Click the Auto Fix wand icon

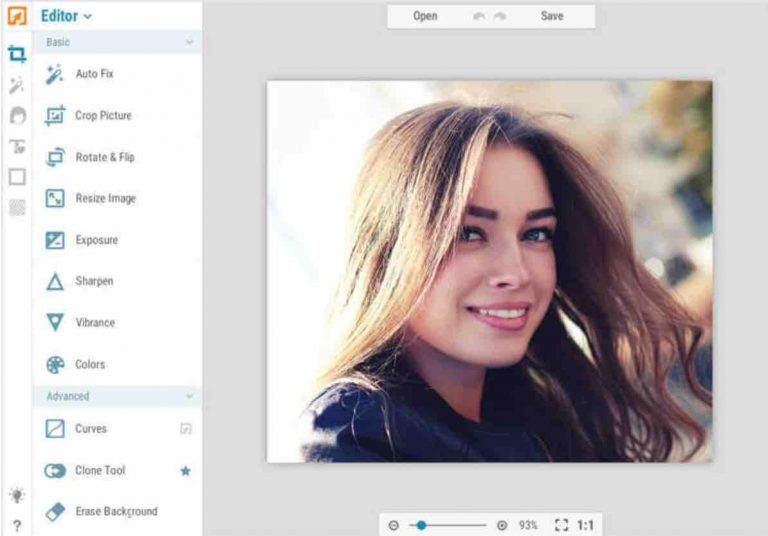point(54,74)
